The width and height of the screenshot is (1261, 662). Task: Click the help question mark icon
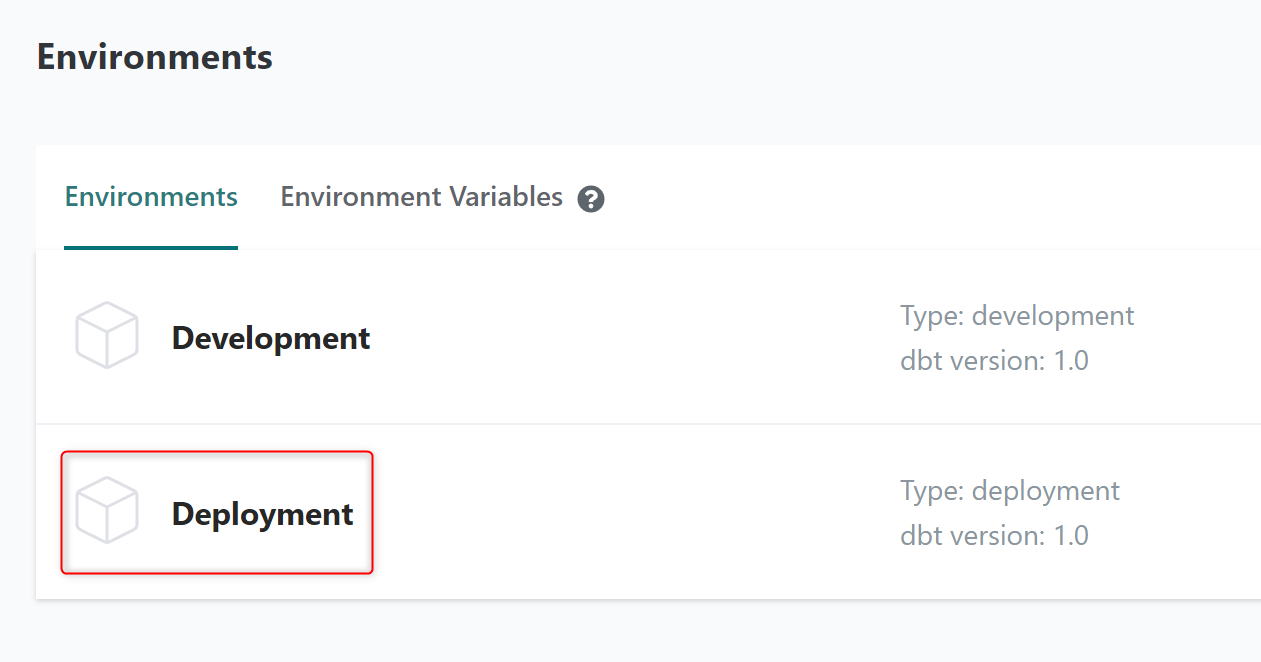click(x=591, y=199)
